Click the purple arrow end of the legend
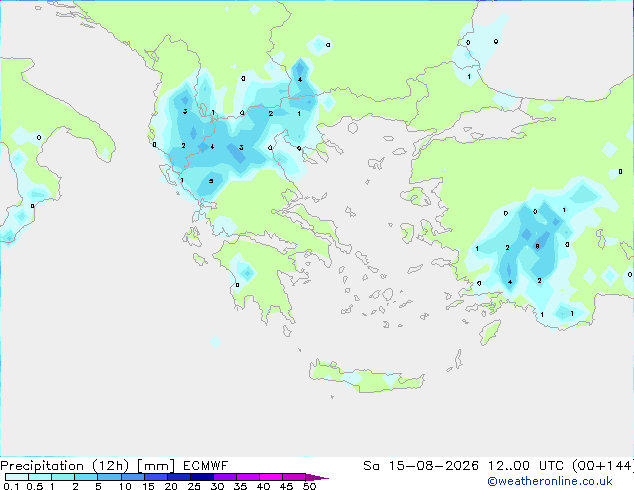Viewport: 634px width, 490px height. pos(317,477)
